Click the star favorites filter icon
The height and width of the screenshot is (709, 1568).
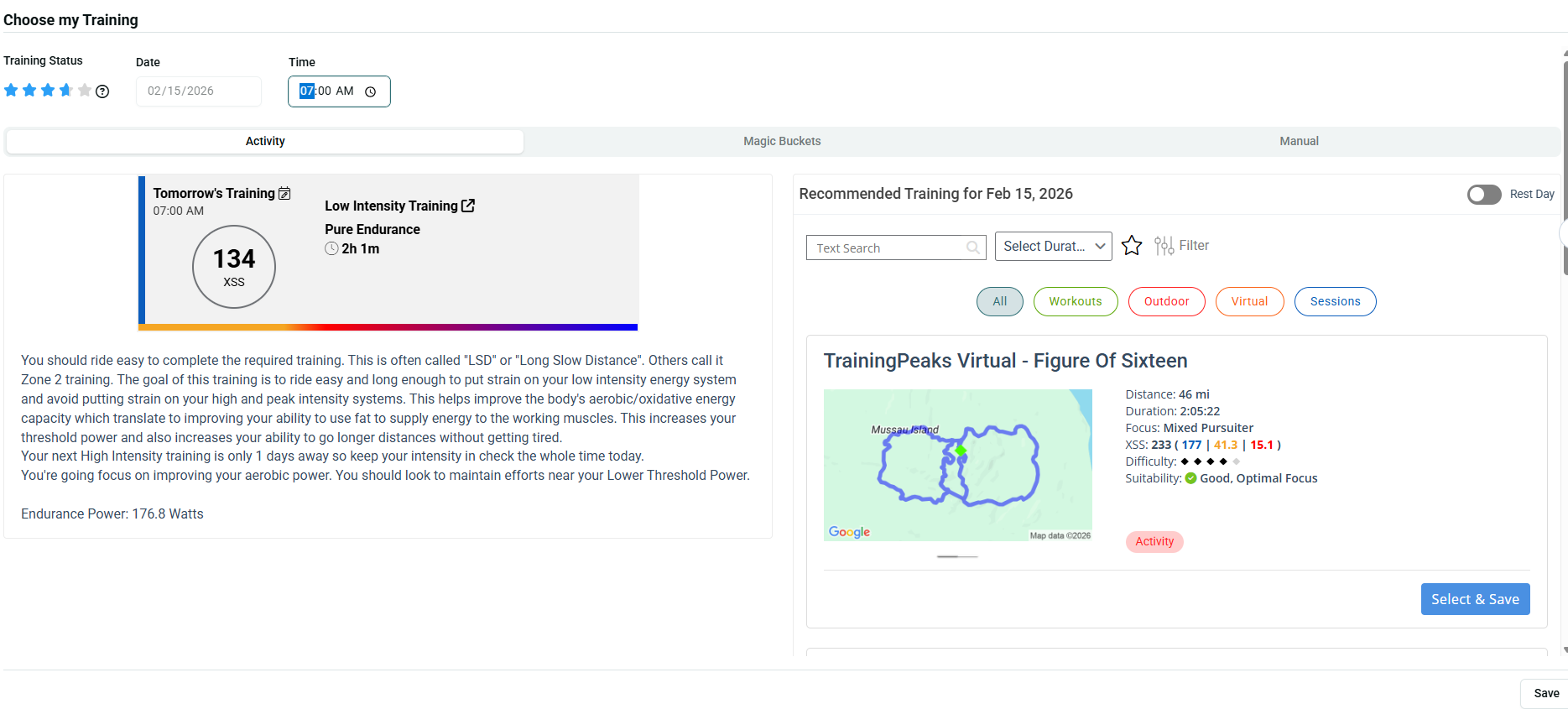[1132, 246]
